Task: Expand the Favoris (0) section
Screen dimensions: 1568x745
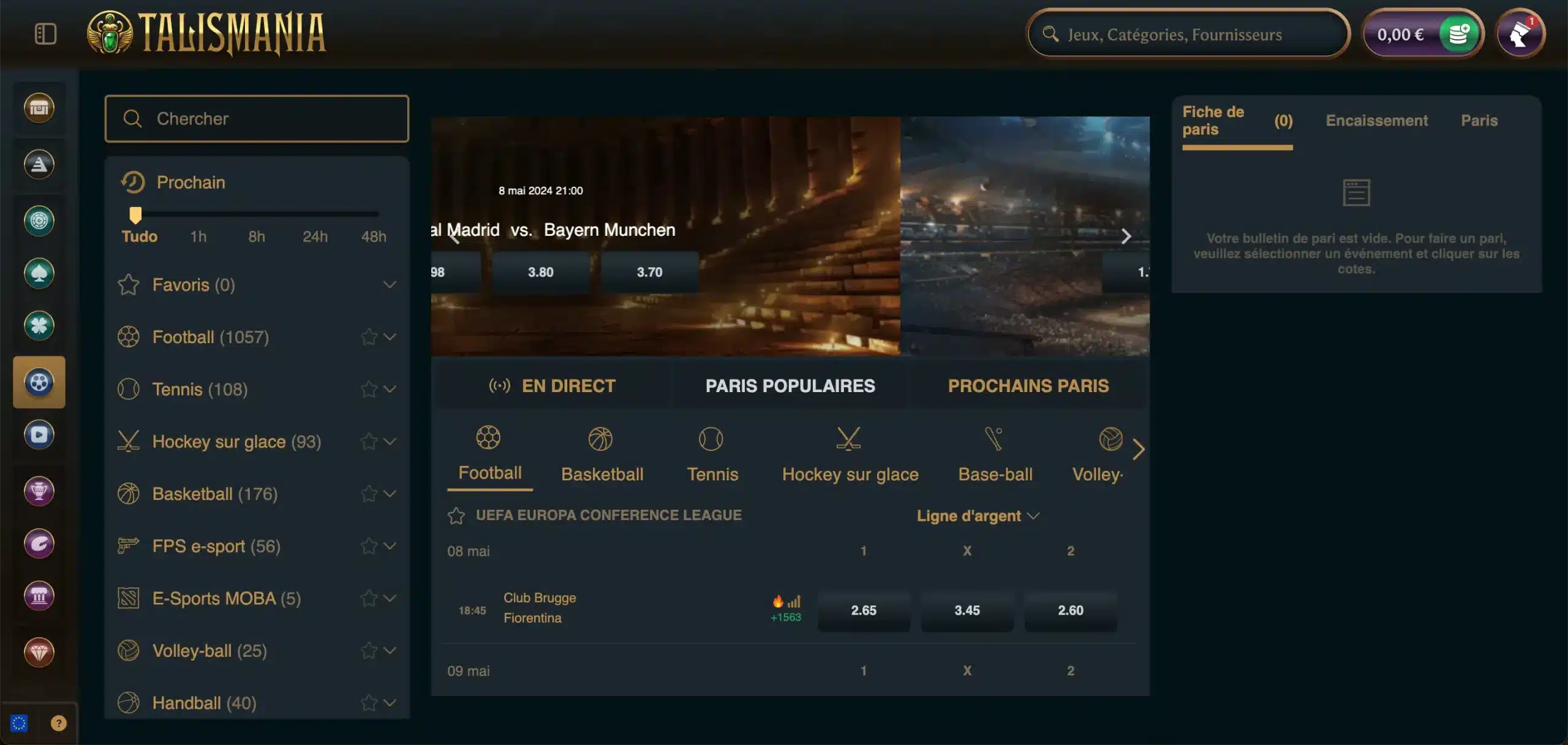Action: 390,284
